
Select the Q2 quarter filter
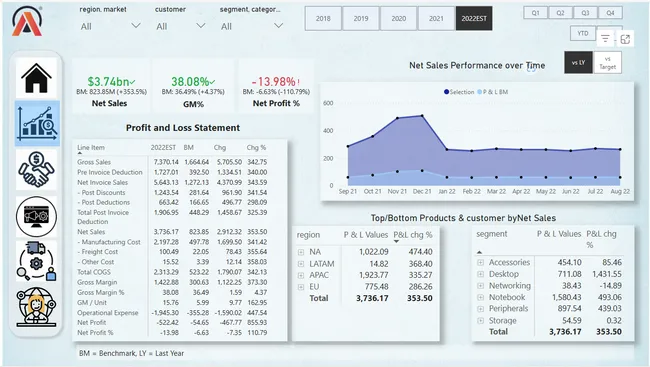560,13
